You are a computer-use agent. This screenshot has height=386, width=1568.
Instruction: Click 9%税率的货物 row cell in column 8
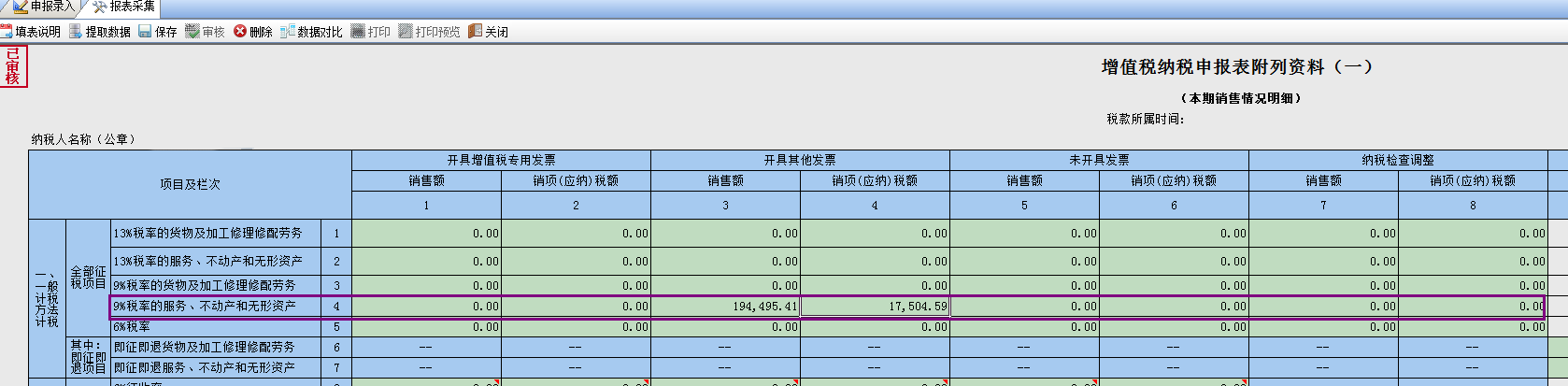click(1473, 285)
